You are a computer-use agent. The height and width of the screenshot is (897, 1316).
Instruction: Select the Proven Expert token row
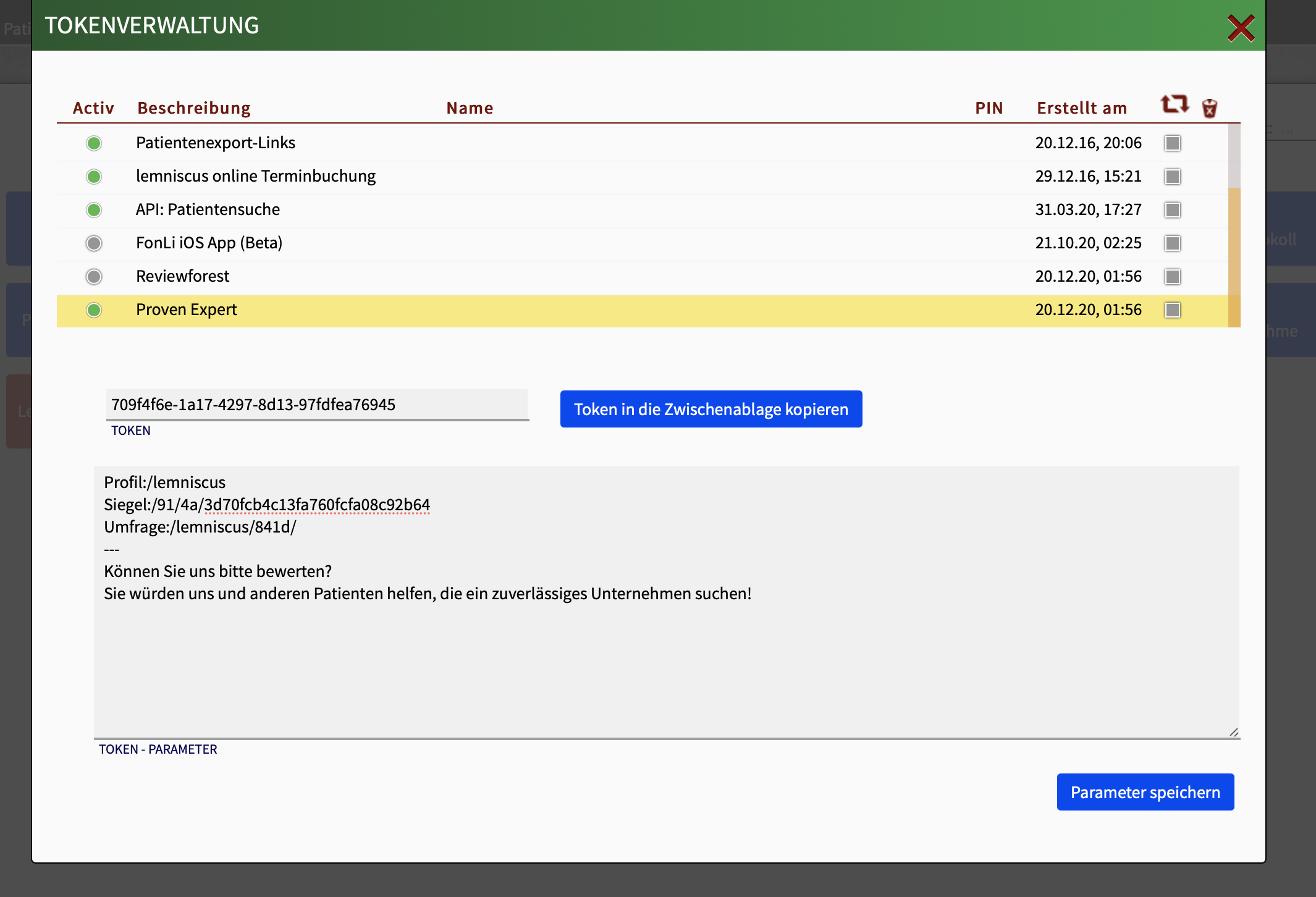643,310
